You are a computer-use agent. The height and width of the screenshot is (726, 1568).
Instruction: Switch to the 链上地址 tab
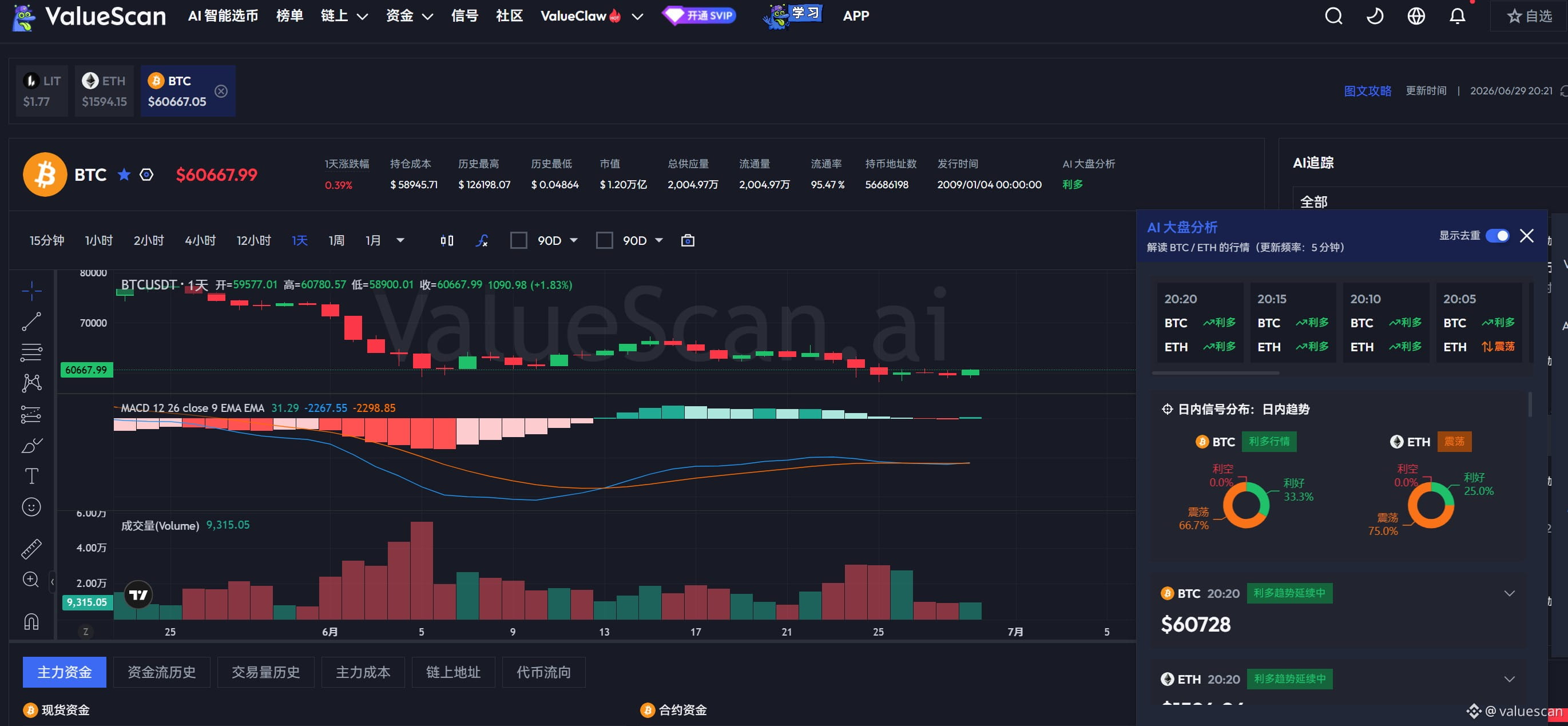tap(454, 672)
